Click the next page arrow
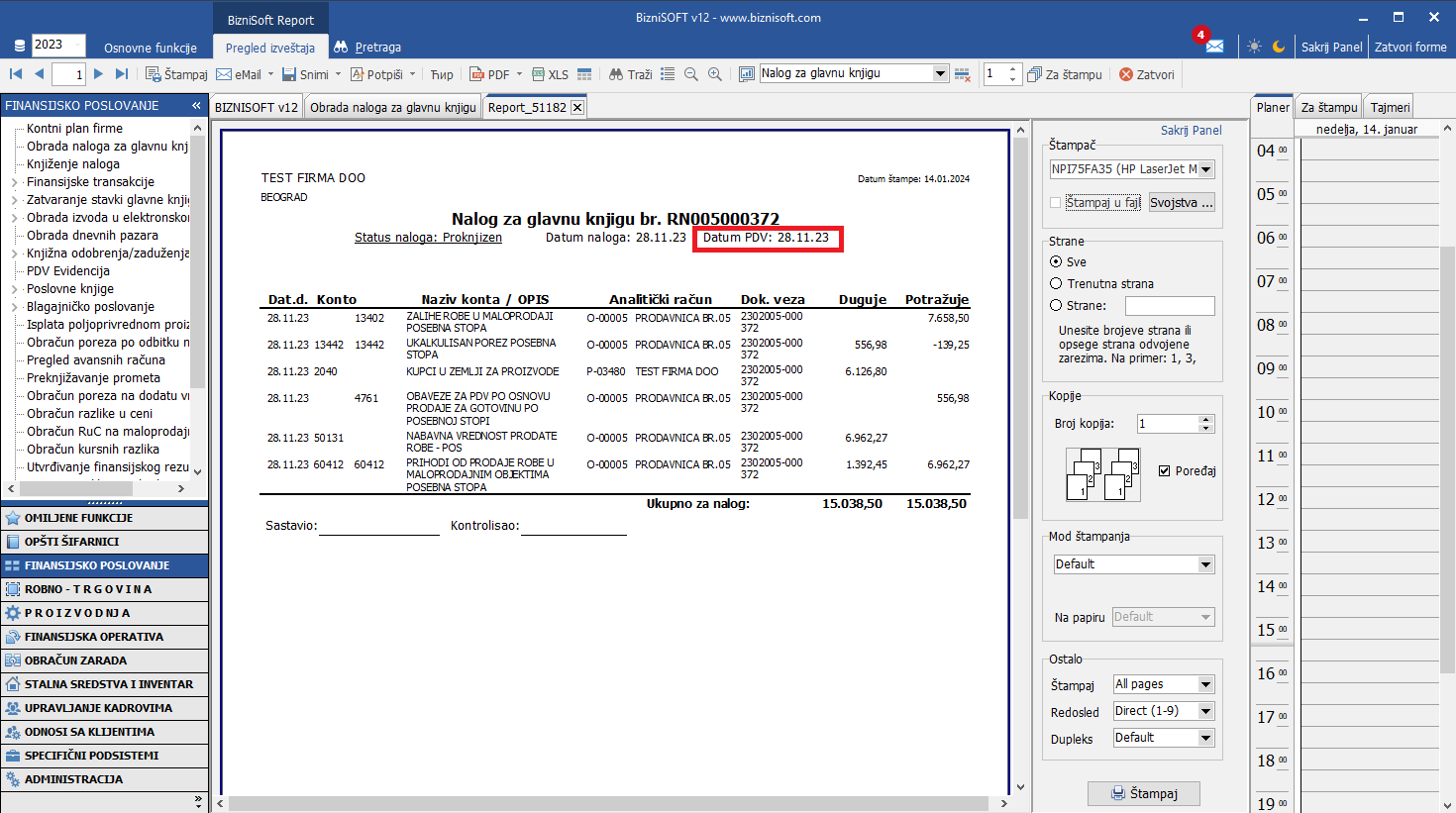The width and height of the screenshot is (1456, 813). (x=98, y=74)
